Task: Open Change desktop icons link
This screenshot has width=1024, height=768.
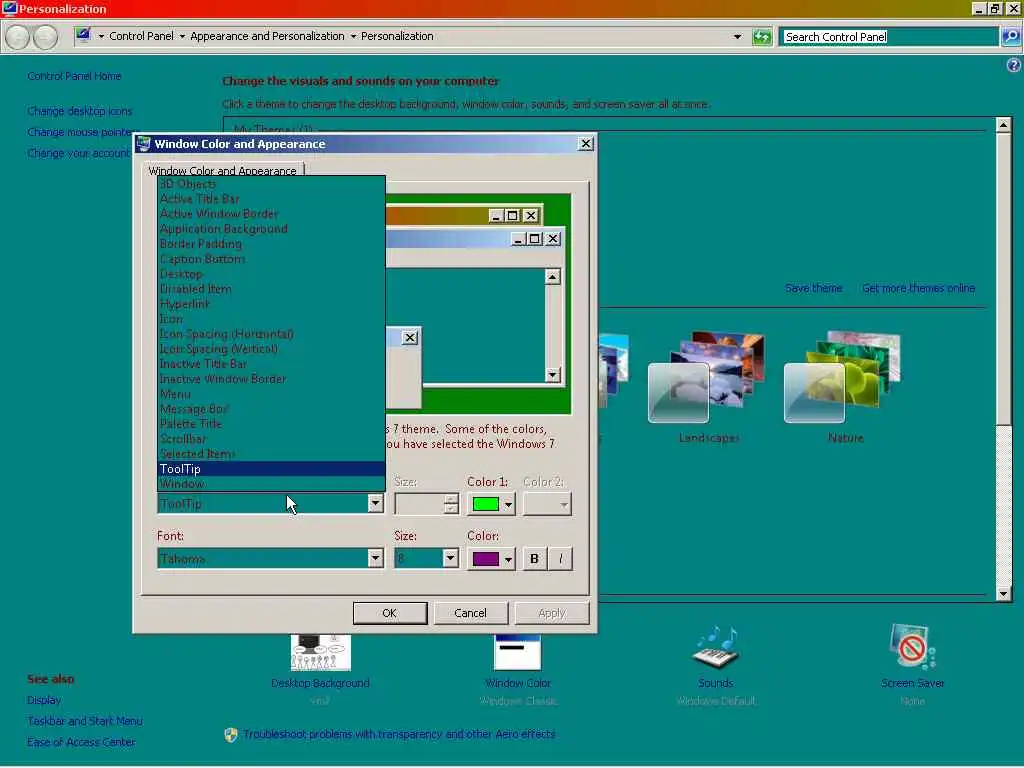Action: [x=80, y=111]
